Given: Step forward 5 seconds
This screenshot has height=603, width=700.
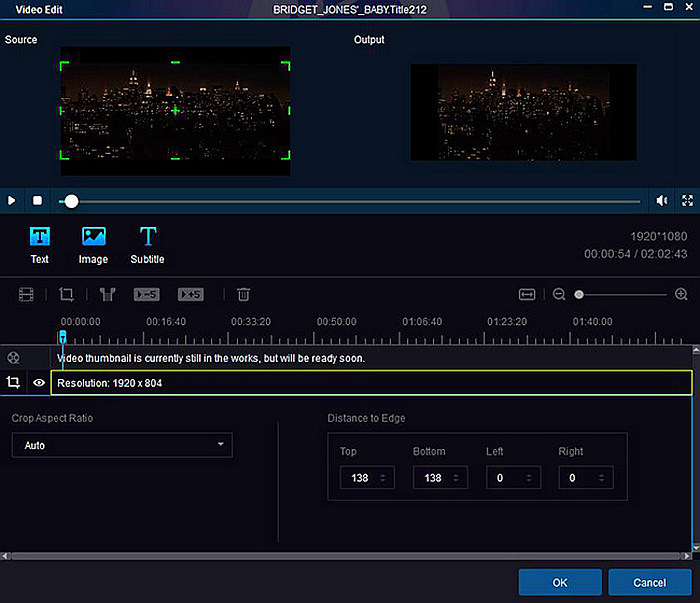Looking at the screenshot, I should pyautogui.click(x=191, y=295).
